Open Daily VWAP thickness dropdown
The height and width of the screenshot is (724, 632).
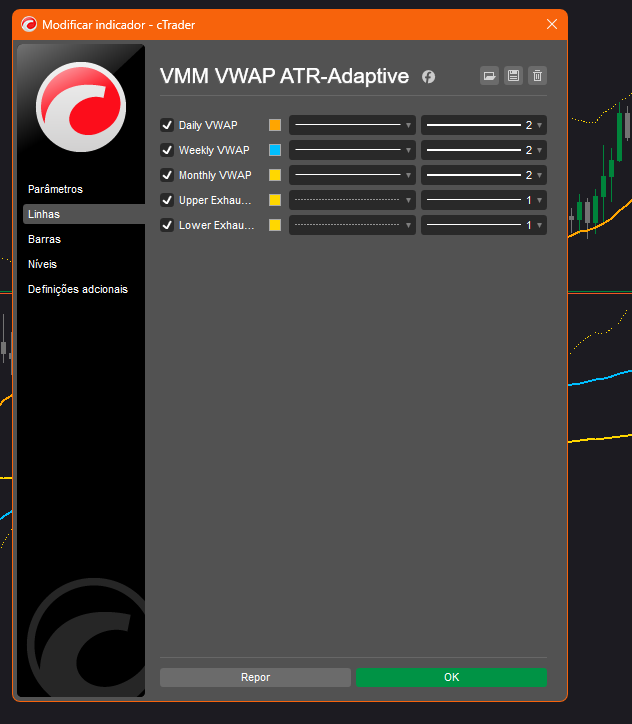[484, 125]
